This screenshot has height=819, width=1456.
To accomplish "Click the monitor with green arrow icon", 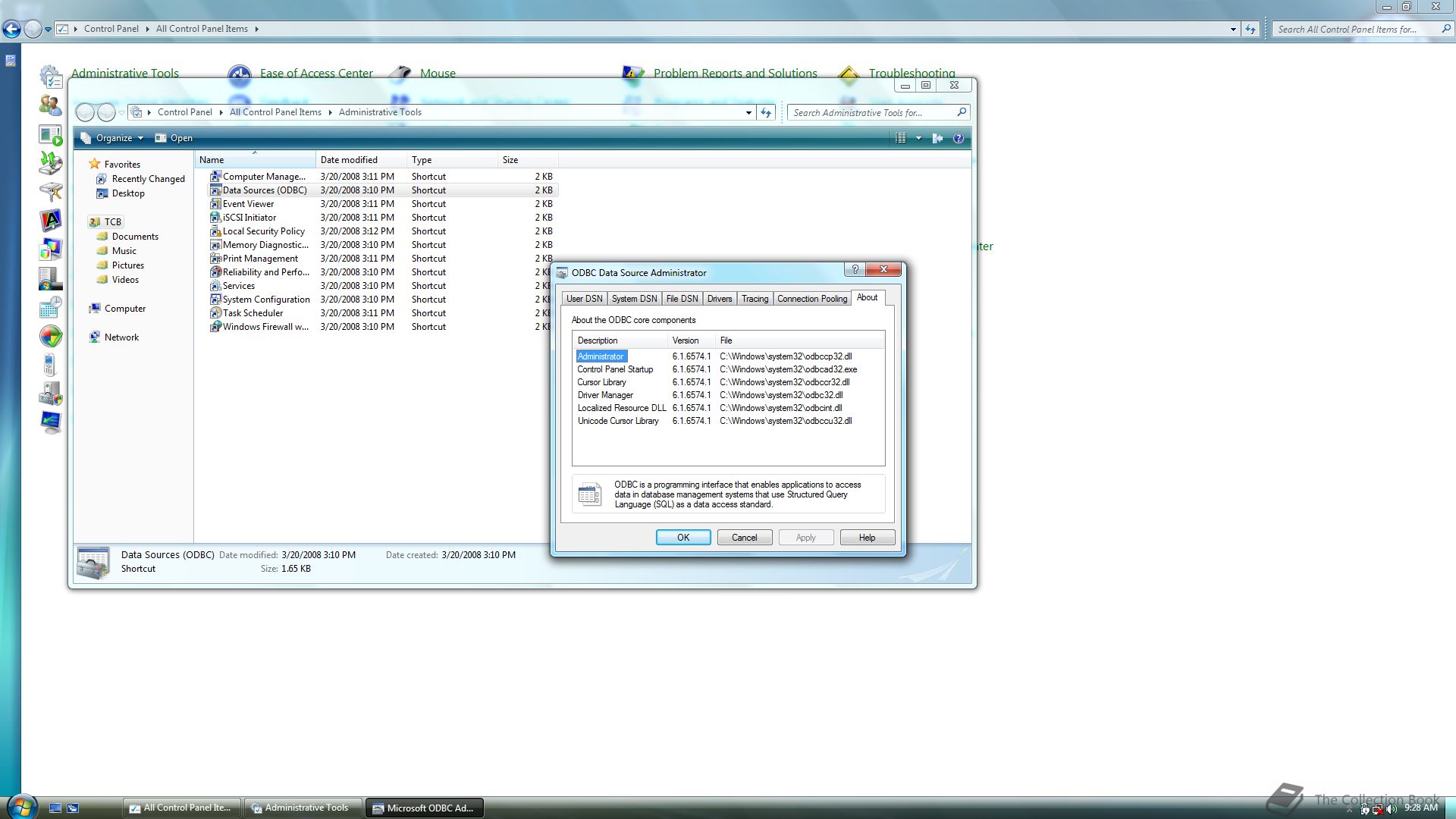I will 51,422.
